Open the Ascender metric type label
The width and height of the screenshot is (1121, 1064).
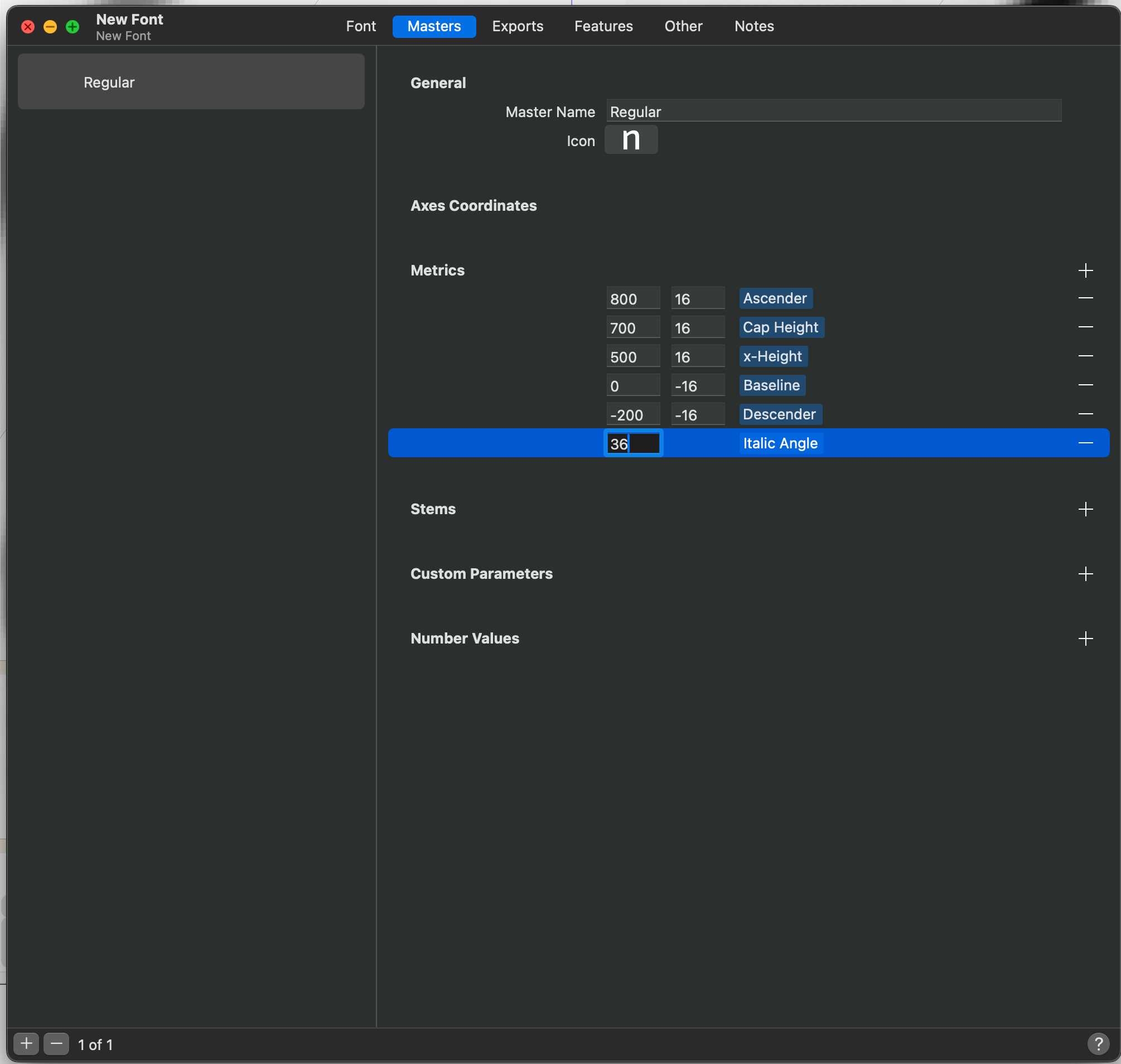tap(776, 298)
